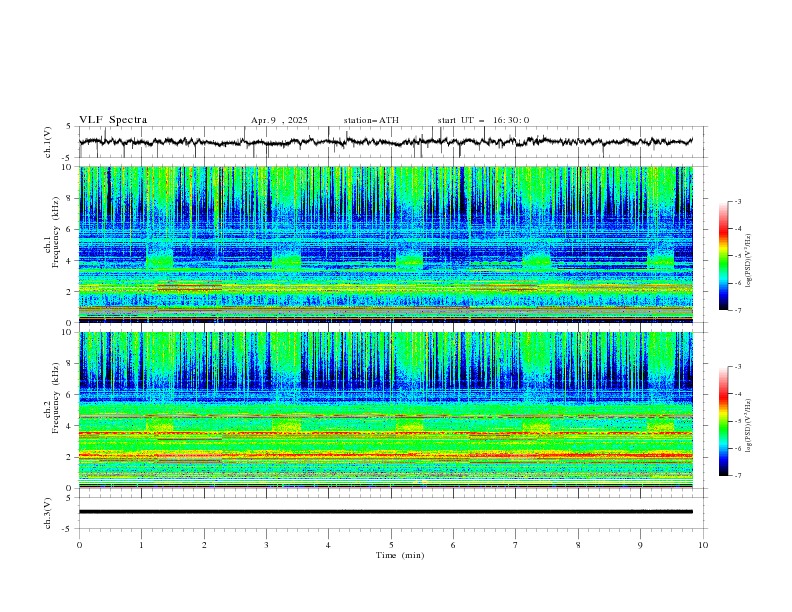The height and width of the screenshot is (612, 792).
Task: Click the "Time (min)" axis label
Action: [x=400, y=555]
